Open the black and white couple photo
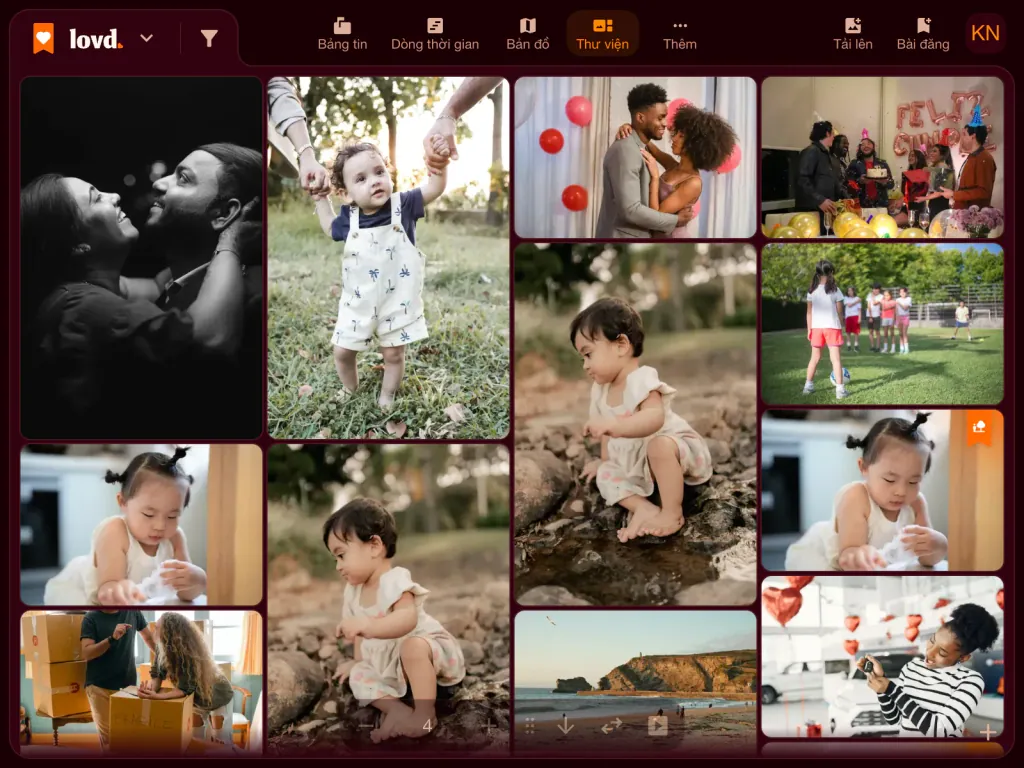Image resolution: width=1024 pixels, height=768 pixels. [141, 258]
